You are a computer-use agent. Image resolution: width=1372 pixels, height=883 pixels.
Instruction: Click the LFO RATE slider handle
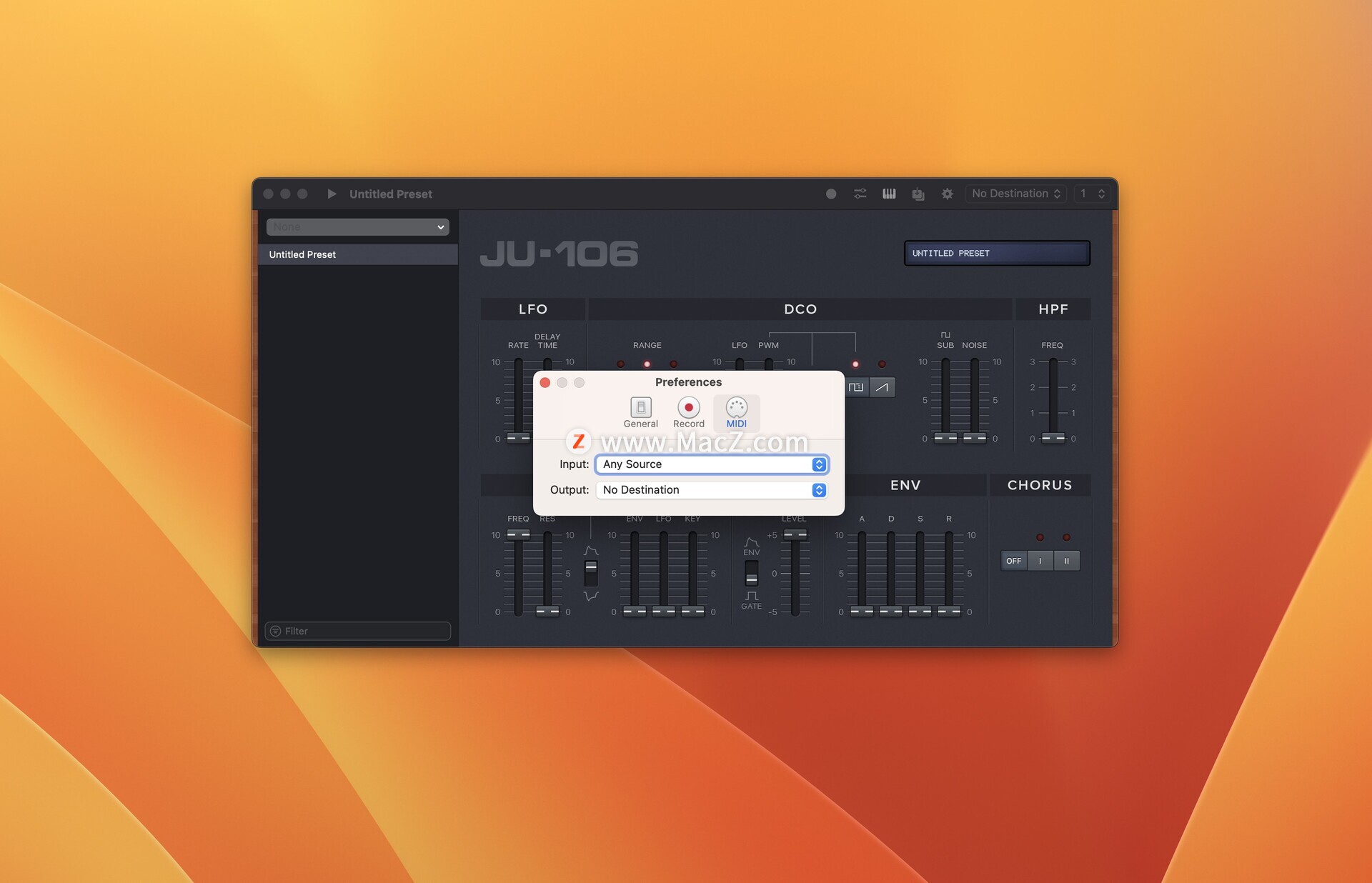click(518, 438)
